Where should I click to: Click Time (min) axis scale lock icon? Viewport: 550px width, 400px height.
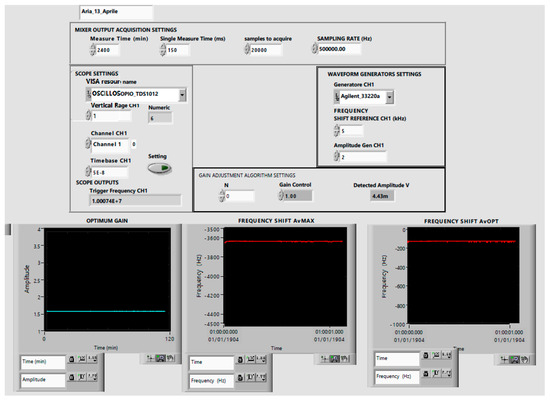click(x=72, y=359)
